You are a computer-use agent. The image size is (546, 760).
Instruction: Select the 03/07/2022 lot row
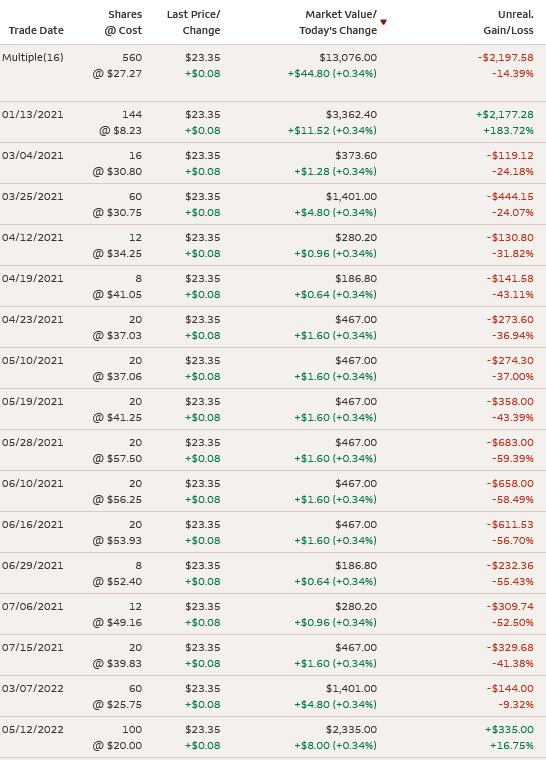(x=273, y=696)
